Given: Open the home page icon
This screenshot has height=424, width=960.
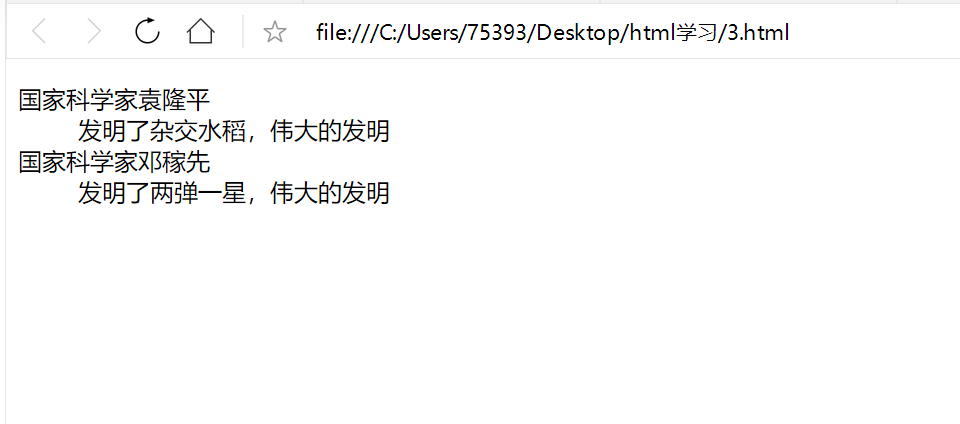Looking at the screenshot, I should (x=201, y=31).
